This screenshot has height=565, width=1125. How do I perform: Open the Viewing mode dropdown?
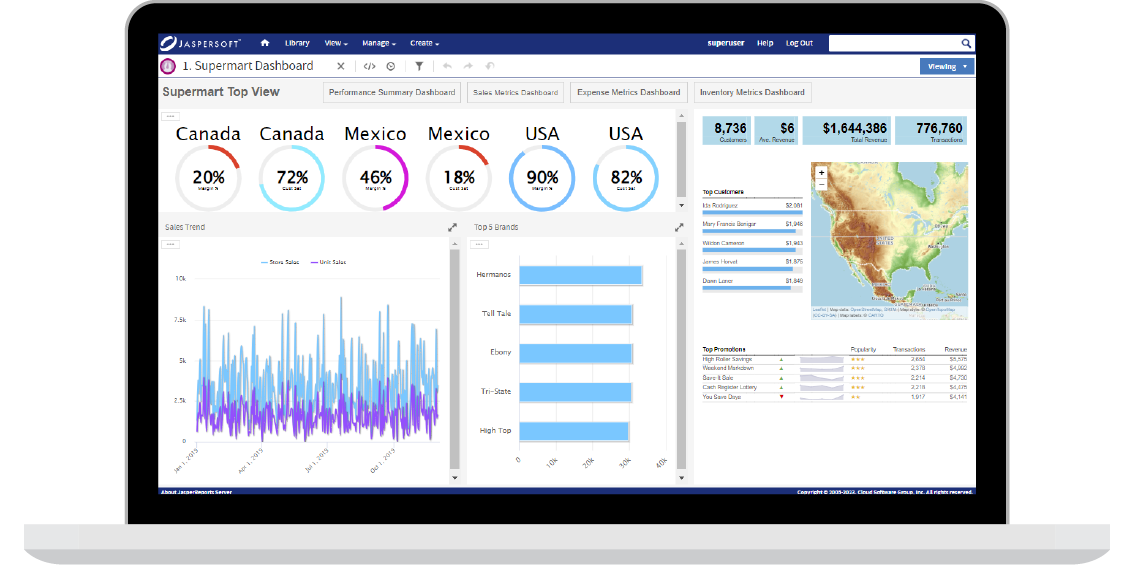[x=947, y=67]
